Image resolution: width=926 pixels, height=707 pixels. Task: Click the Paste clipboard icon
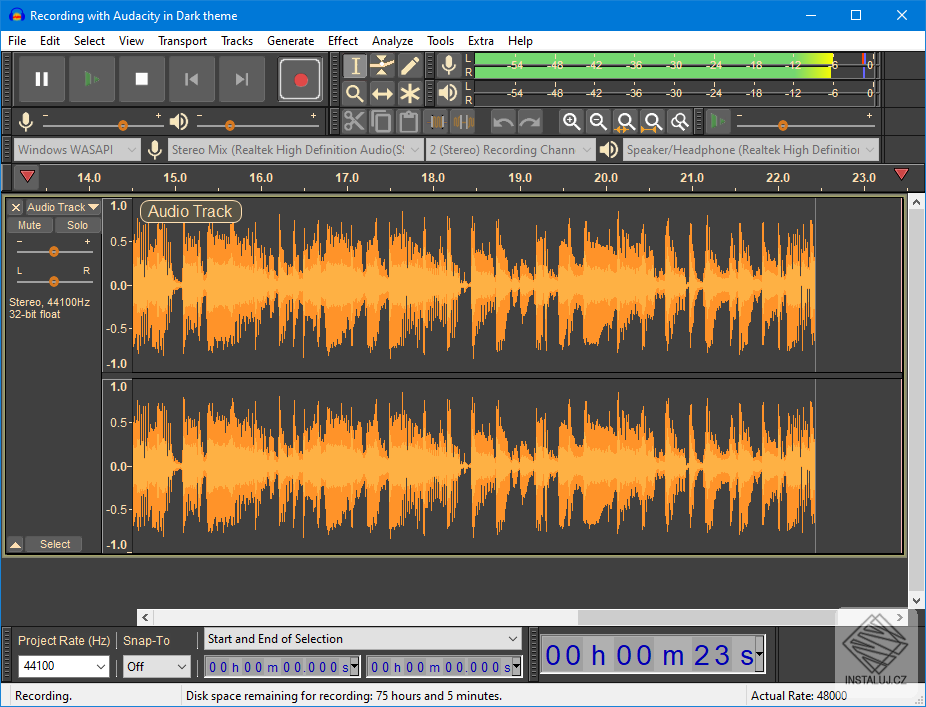[x=409, y=122]
